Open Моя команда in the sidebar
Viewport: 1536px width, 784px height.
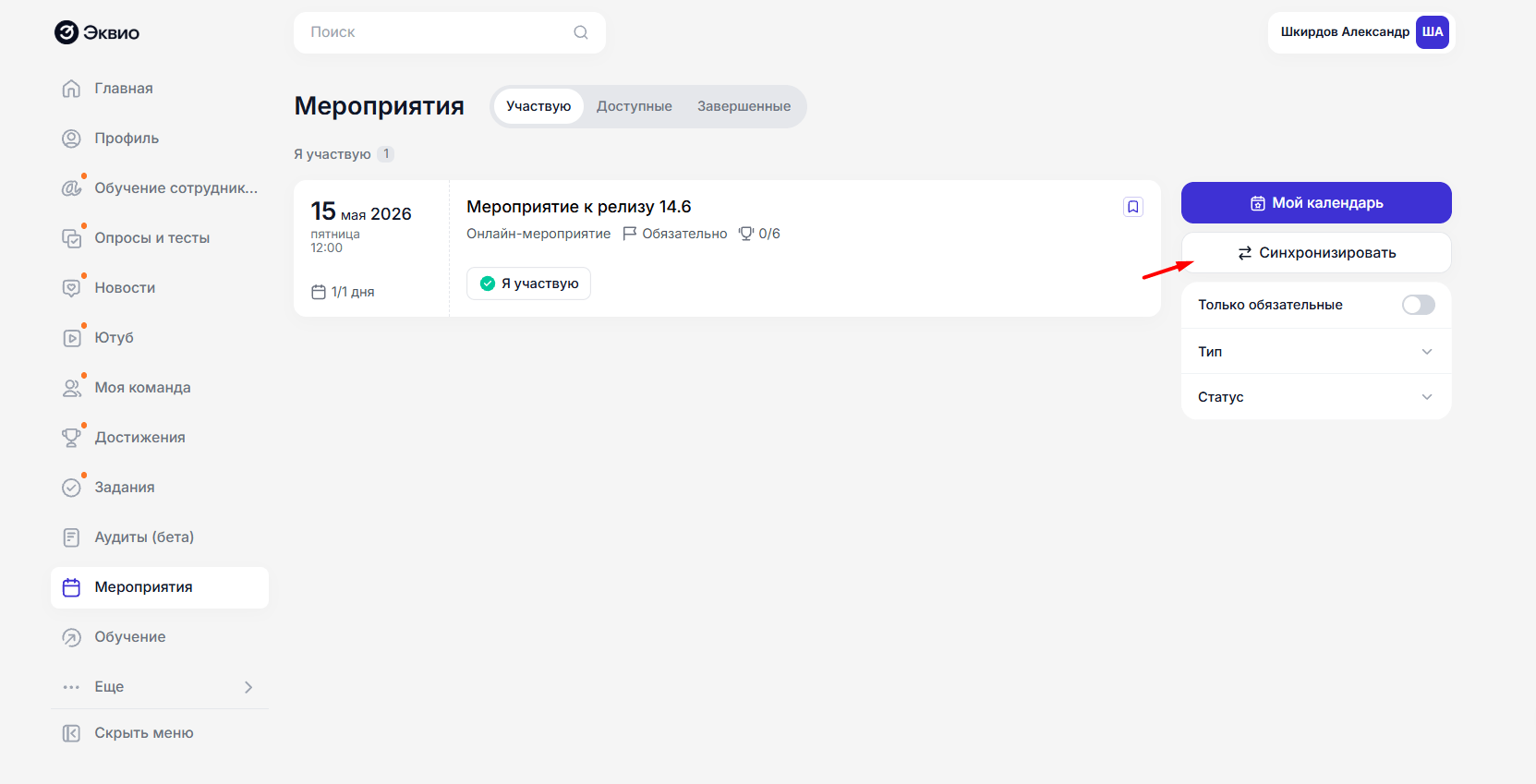[160, 388]
